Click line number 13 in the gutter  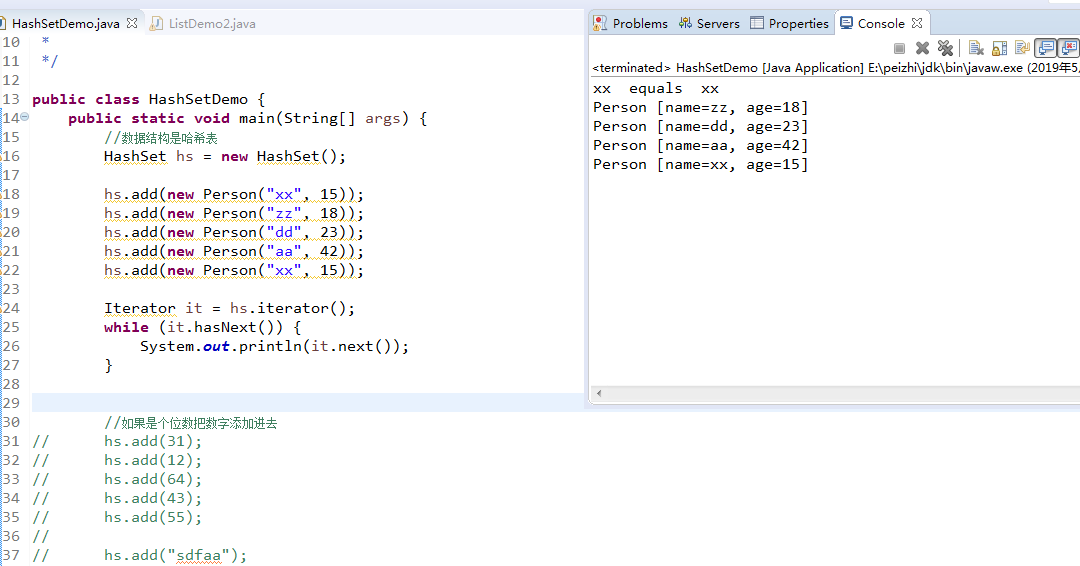(11, 99)
